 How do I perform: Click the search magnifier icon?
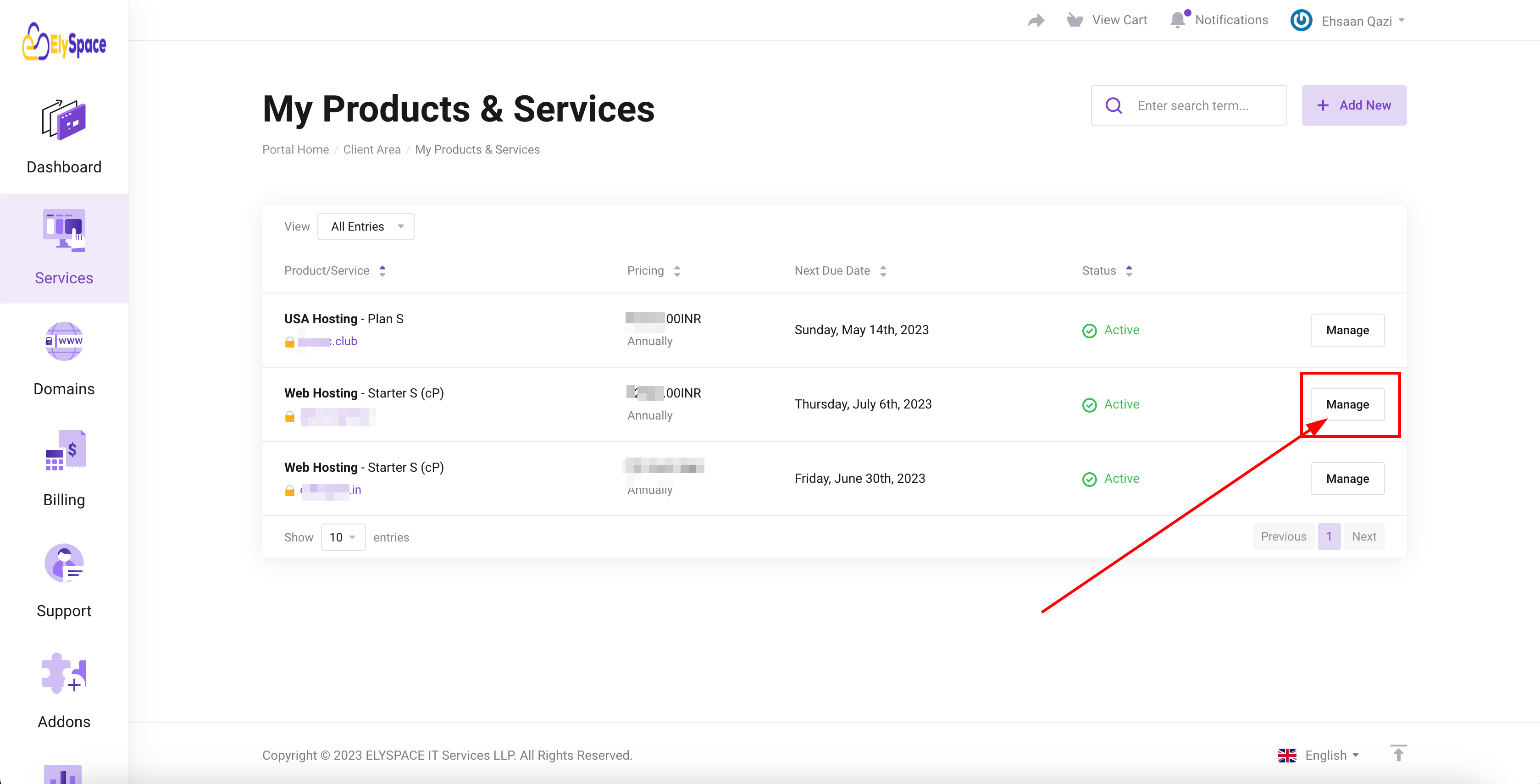tap(1113, 106)
